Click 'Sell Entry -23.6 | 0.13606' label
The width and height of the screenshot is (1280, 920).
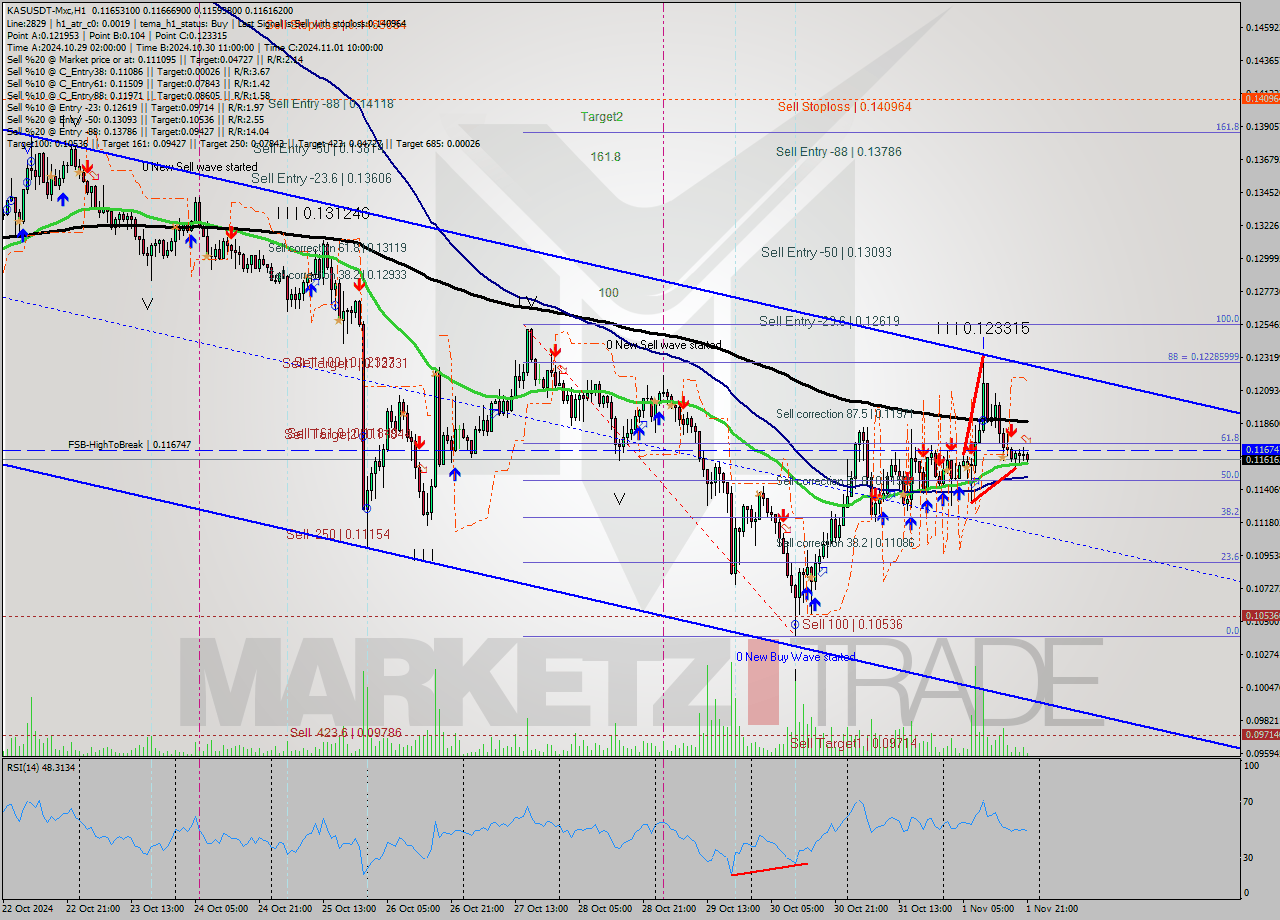point(322,178)
